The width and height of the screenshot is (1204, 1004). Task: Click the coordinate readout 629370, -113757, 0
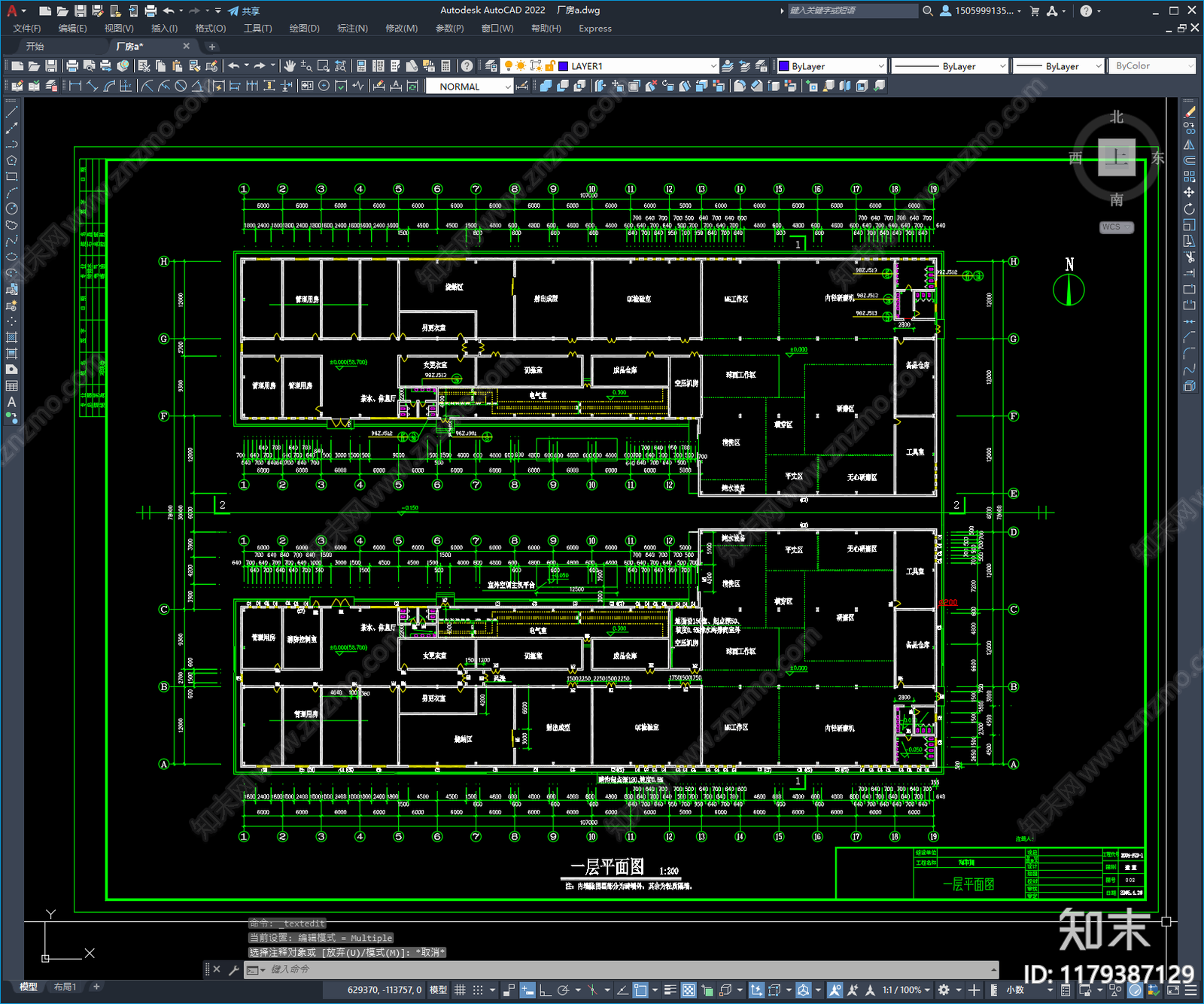pyautogui.click(x=385, y=990)
